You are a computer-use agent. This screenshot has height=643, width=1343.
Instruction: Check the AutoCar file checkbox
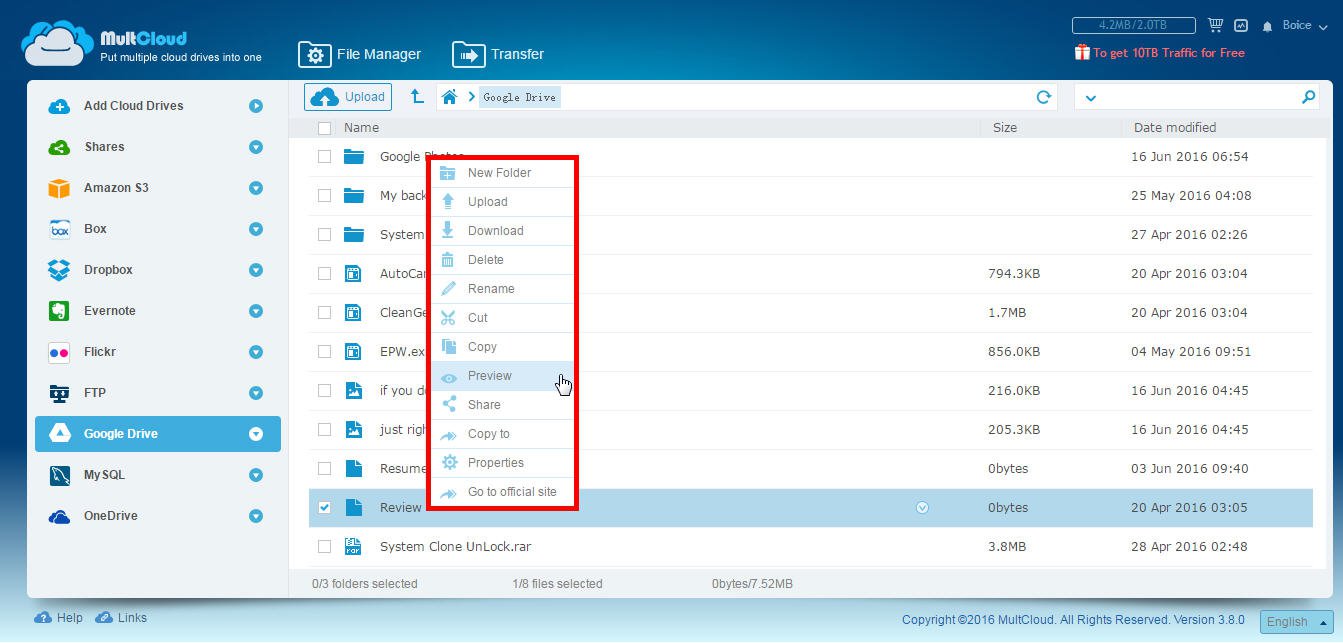(324, 273)
